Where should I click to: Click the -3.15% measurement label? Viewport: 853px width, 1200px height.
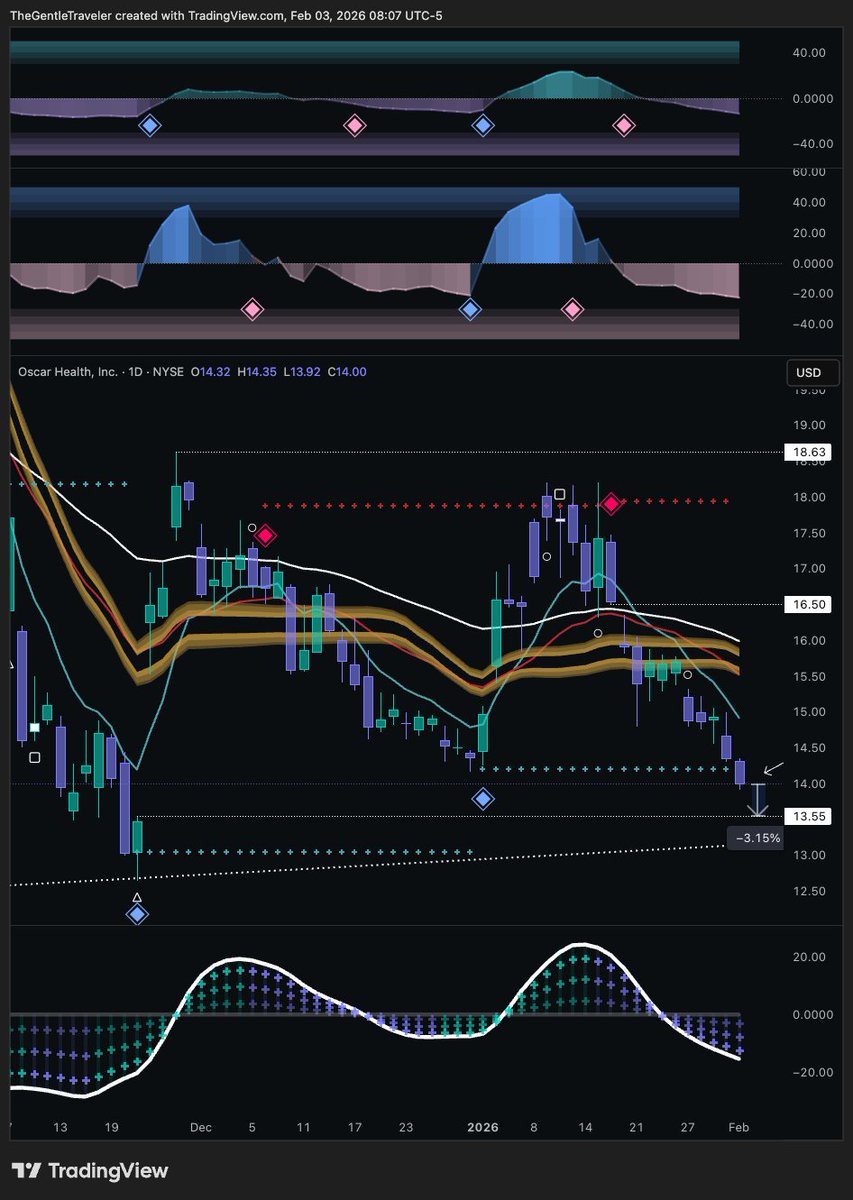point(754,838)
